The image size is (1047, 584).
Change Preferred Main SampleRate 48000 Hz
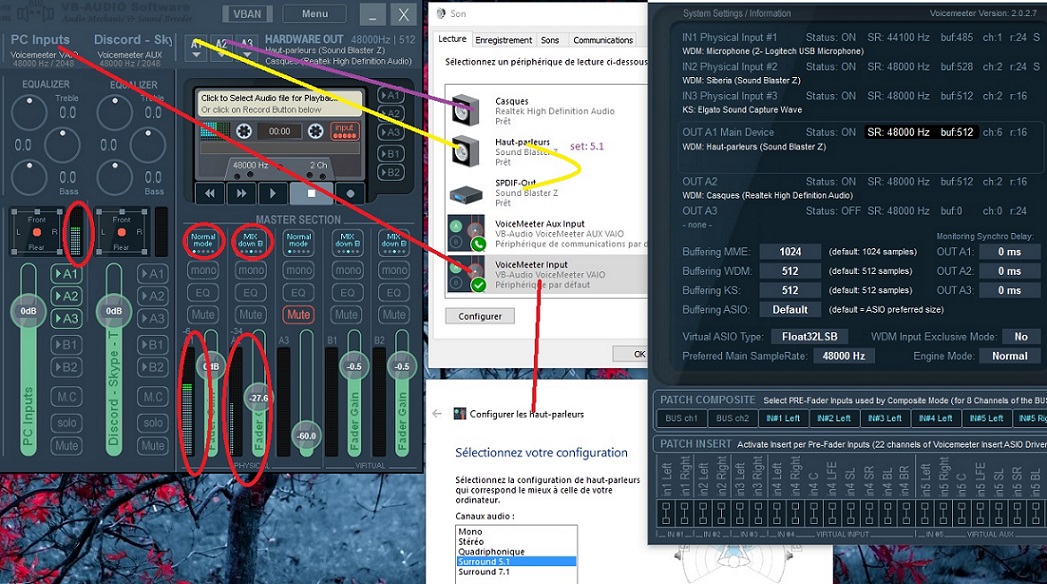[x=843, y=356]
